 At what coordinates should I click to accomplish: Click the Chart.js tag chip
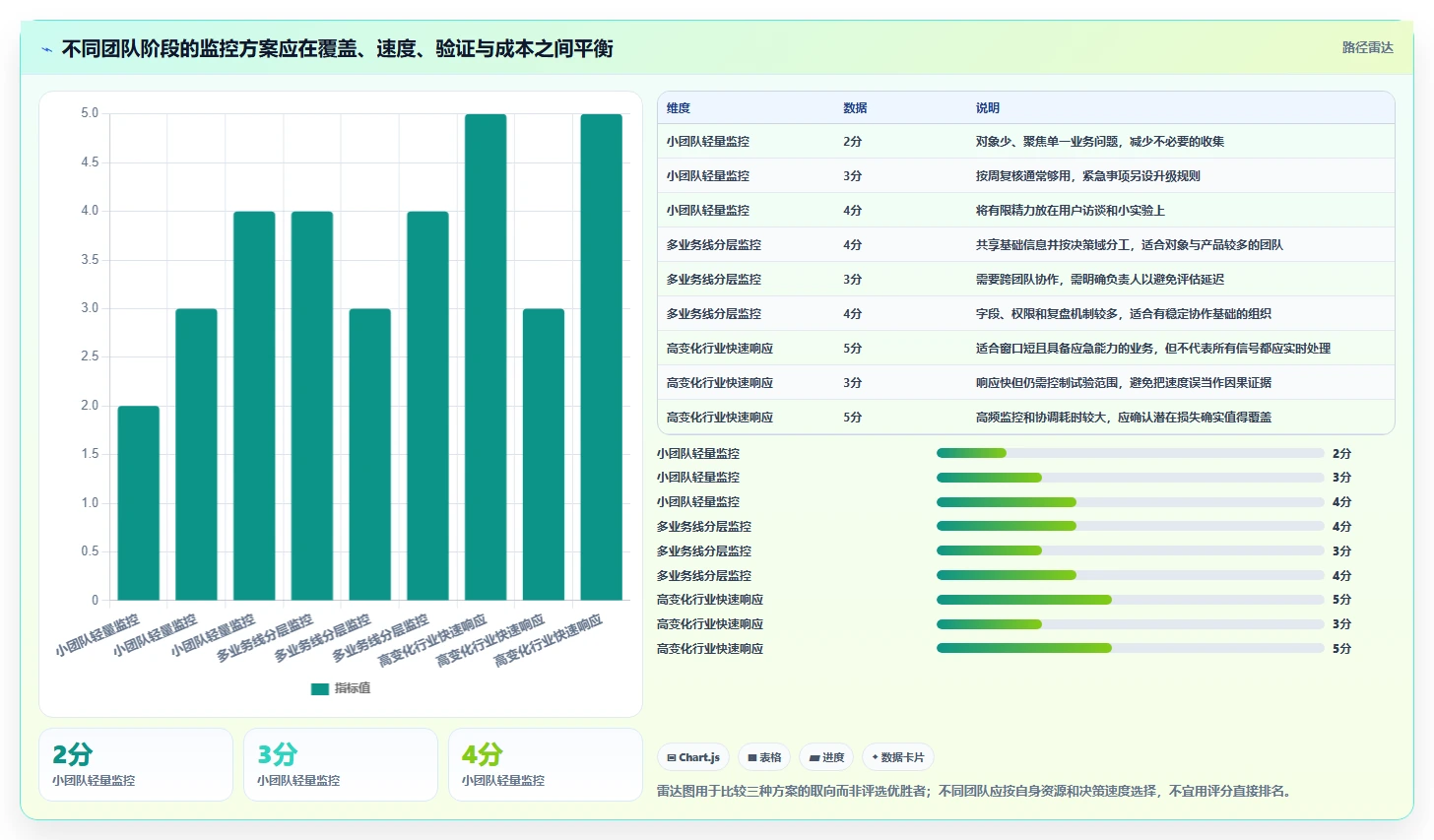click(x=693, y=757)
